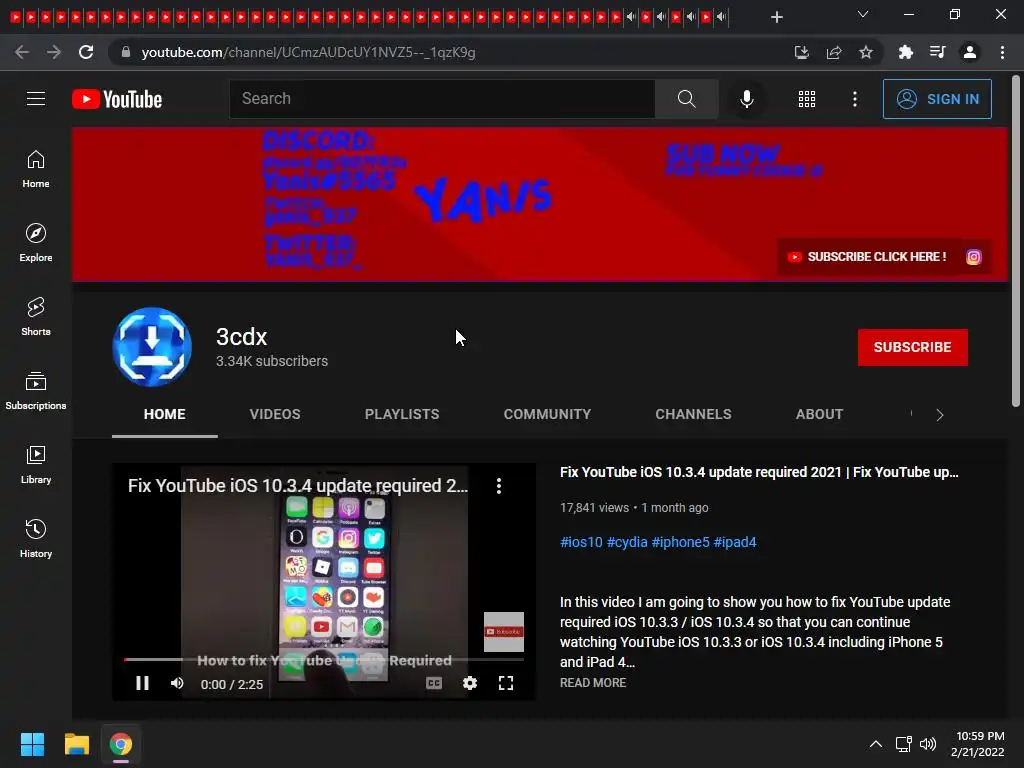Click the share page icon in address bar

[x=834, y=52]
